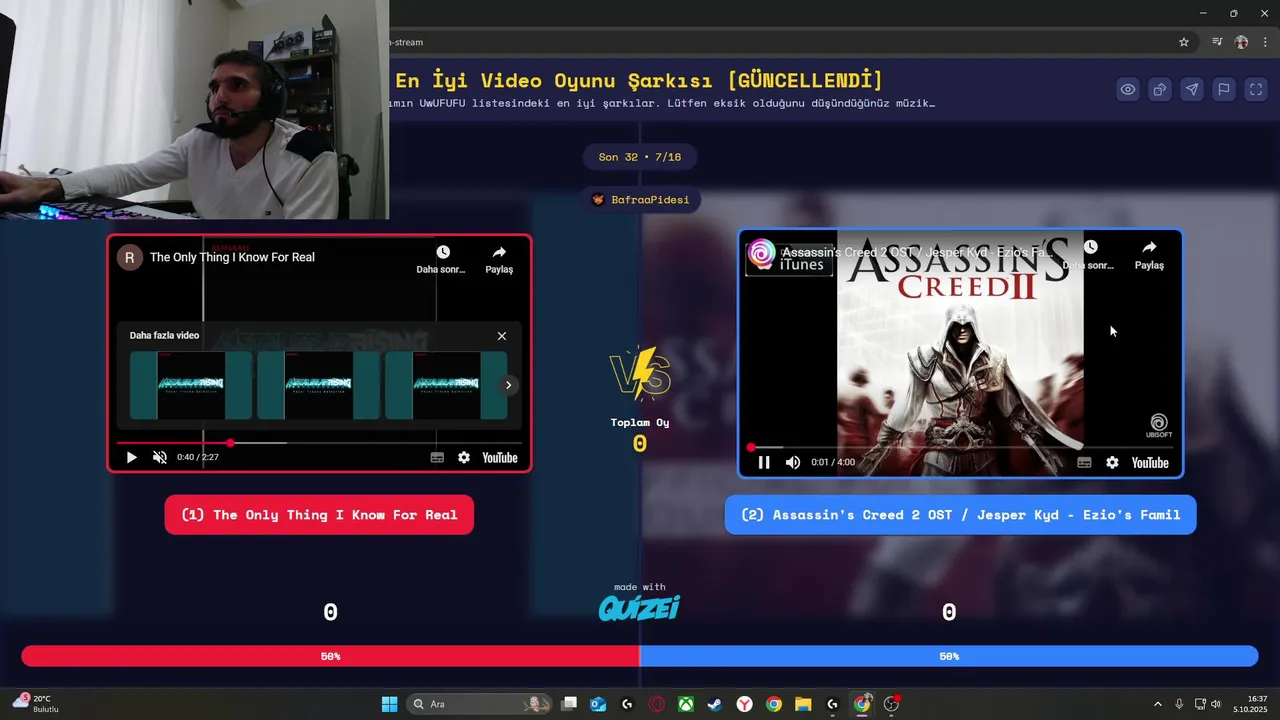
Task: Click Paylaş share on left video
Action: pyautogui.click(x=499, y=259)
